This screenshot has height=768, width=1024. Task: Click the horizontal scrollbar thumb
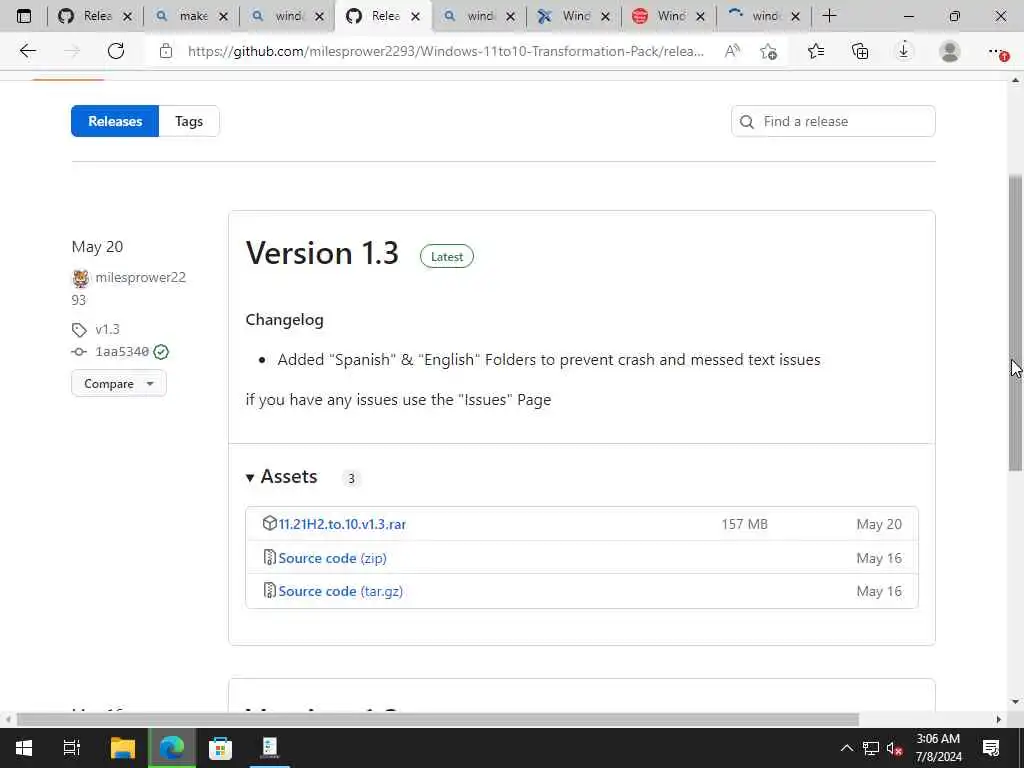438,719
